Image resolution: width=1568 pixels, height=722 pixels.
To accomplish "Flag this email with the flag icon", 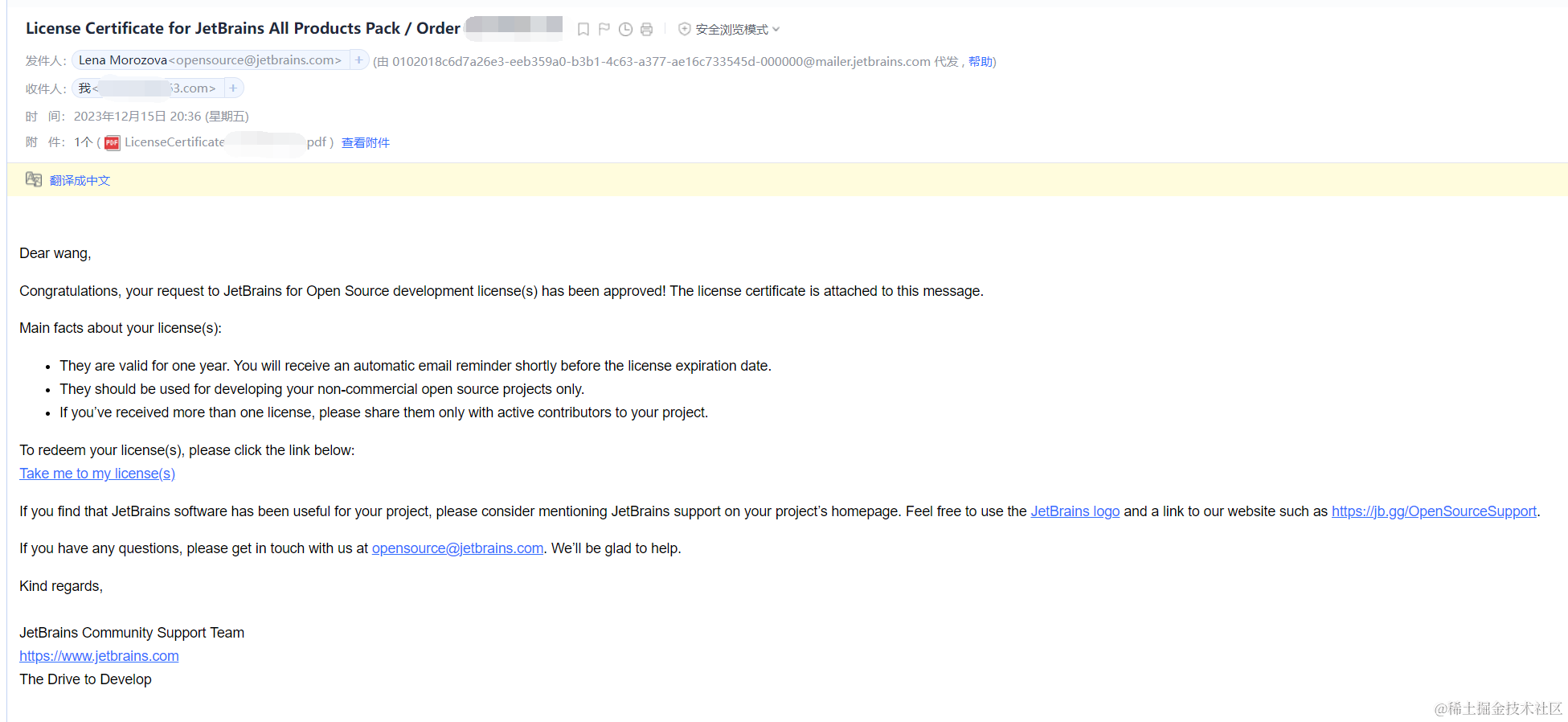I will (604, 30).
